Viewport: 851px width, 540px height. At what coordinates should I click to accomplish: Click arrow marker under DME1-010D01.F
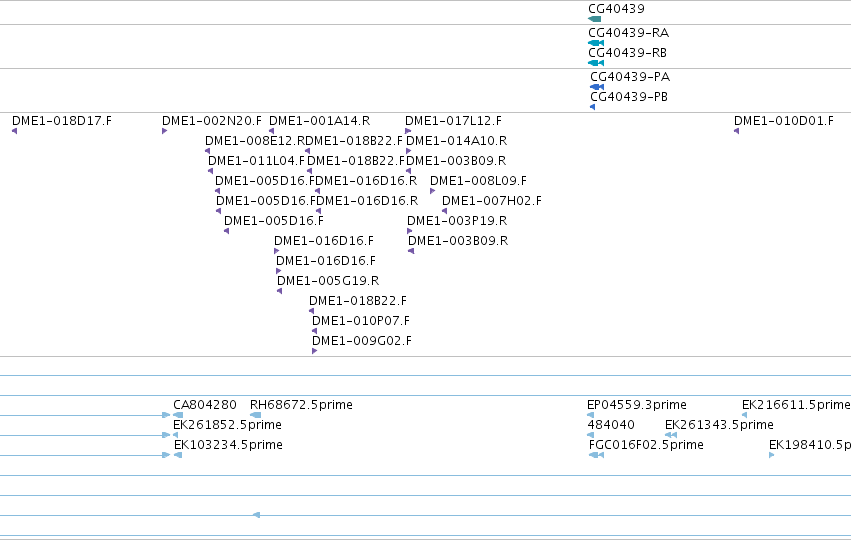point(736,131)
